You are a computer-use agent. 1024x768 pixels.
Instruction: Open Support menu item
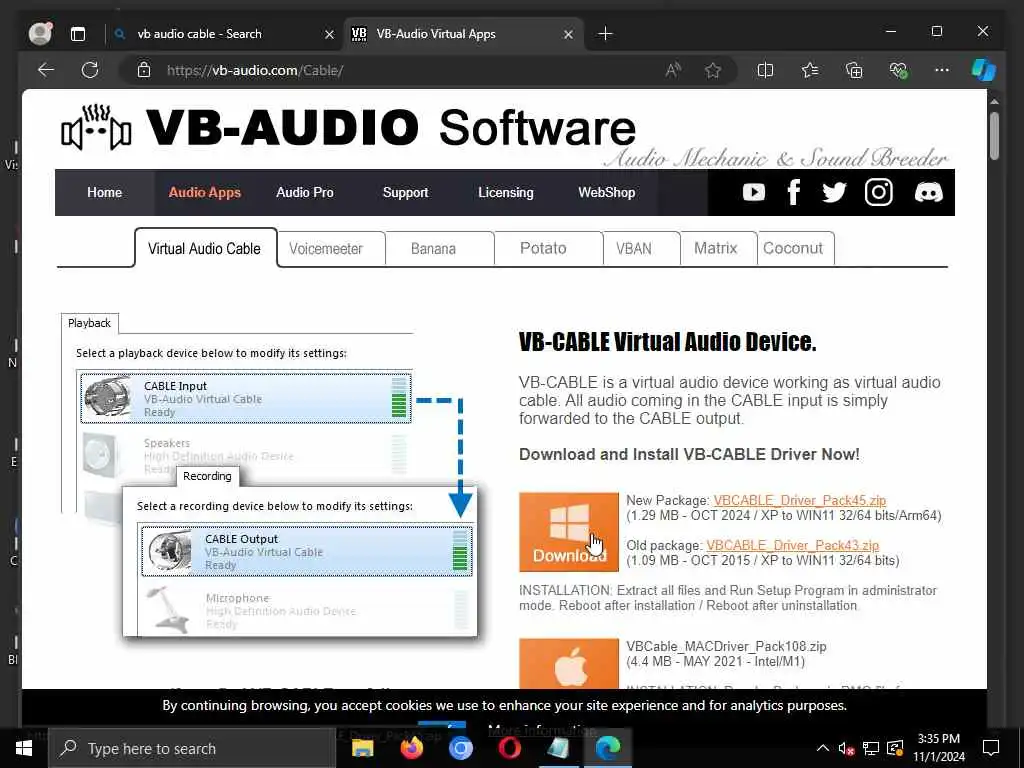pos(406,192)
